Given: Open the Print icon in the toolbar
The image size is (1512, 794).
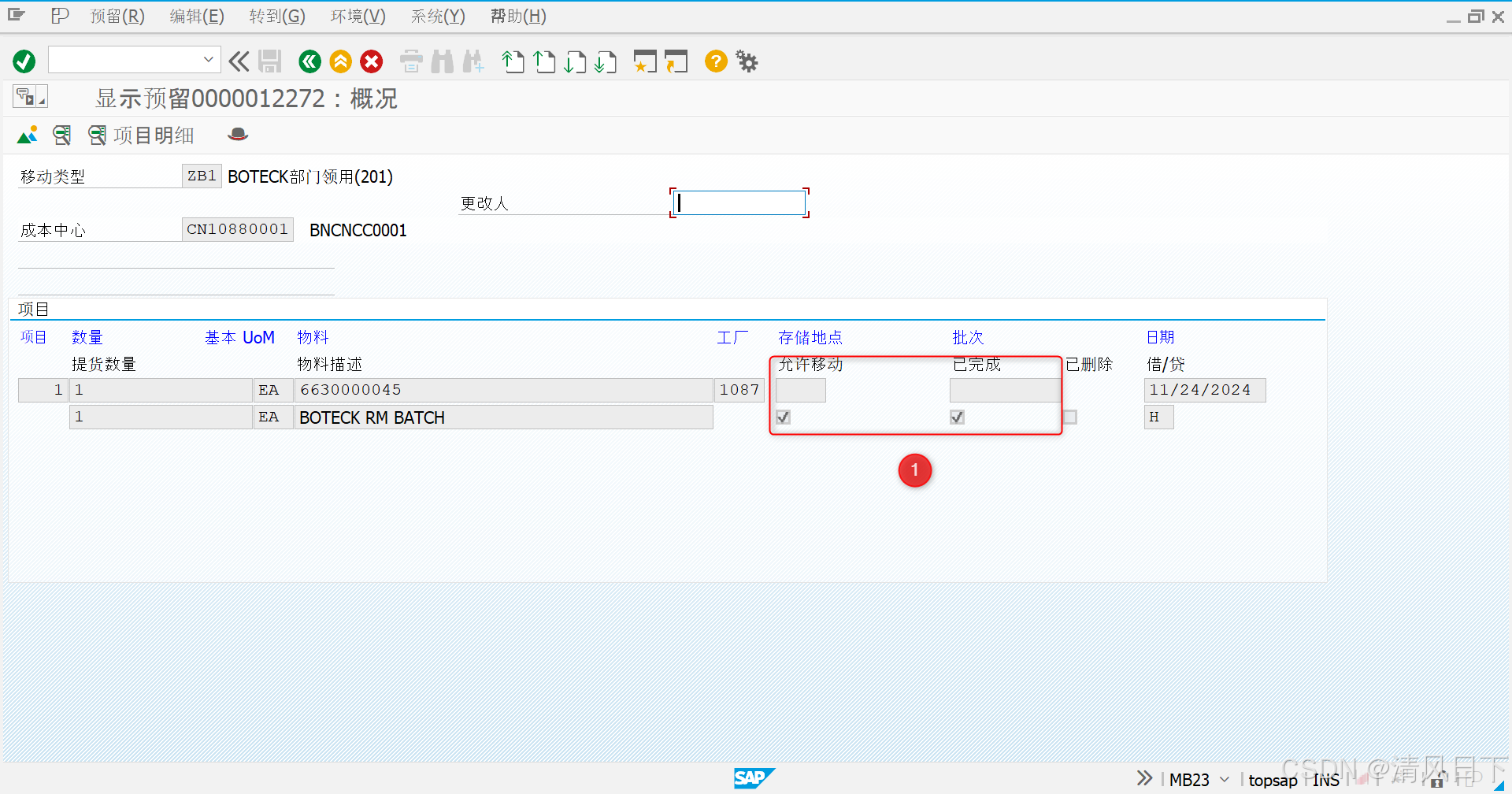Looking at the screenshot, I should pyautogui.click(x=410, y=61).
